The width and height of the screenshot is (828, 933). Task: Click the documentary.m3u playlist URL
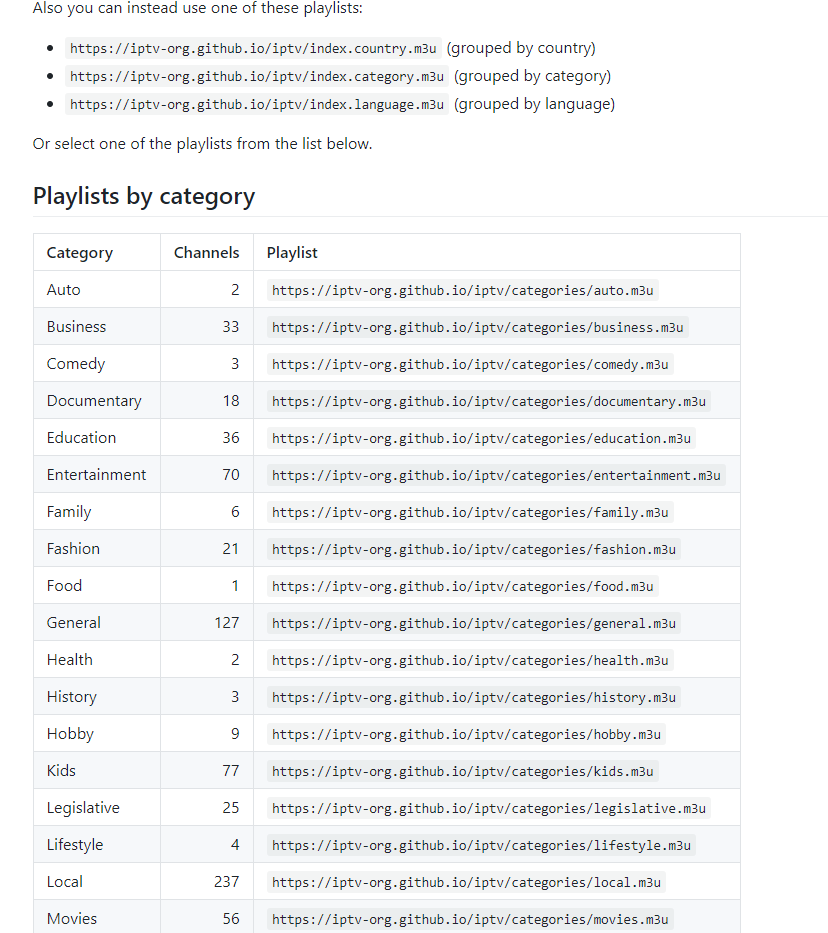tap(489, 402)
